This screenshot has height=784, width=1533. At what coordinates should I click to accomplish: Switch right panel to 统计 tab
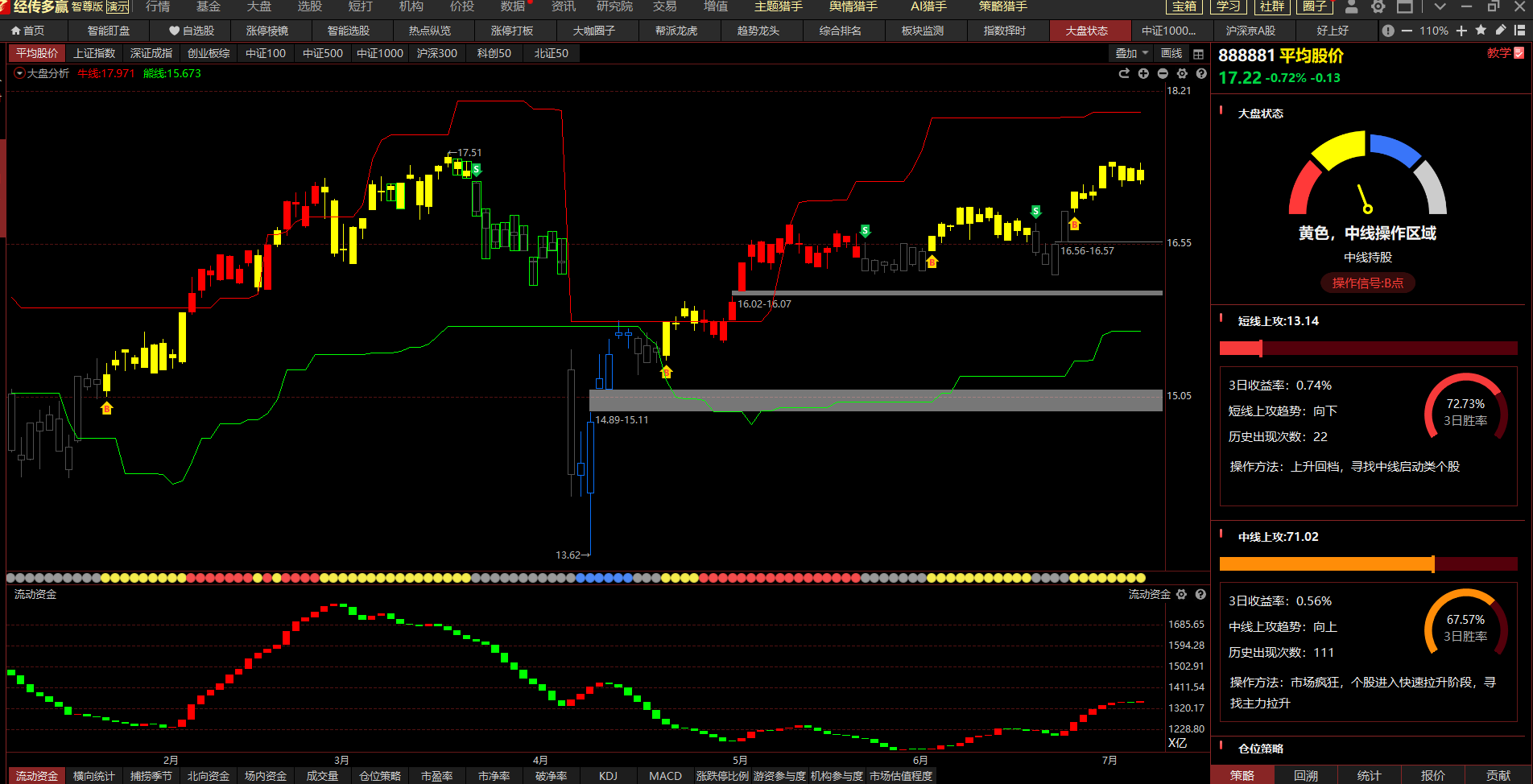coord(1369,775)
